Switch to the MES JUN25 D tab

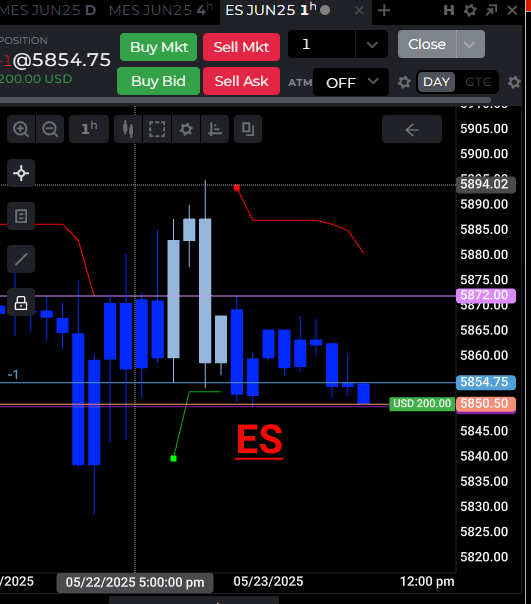point(48,10)
